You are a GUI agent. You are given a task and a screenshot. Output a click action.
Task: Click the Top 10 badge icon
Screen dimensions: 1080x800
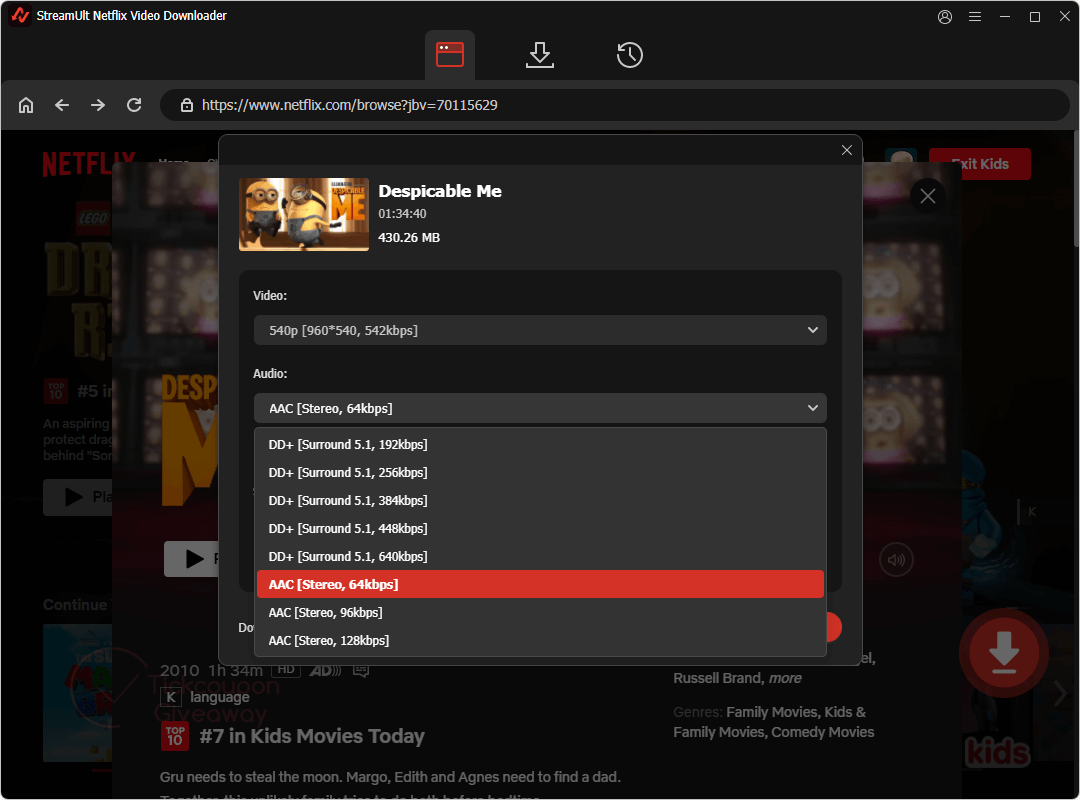174,737
